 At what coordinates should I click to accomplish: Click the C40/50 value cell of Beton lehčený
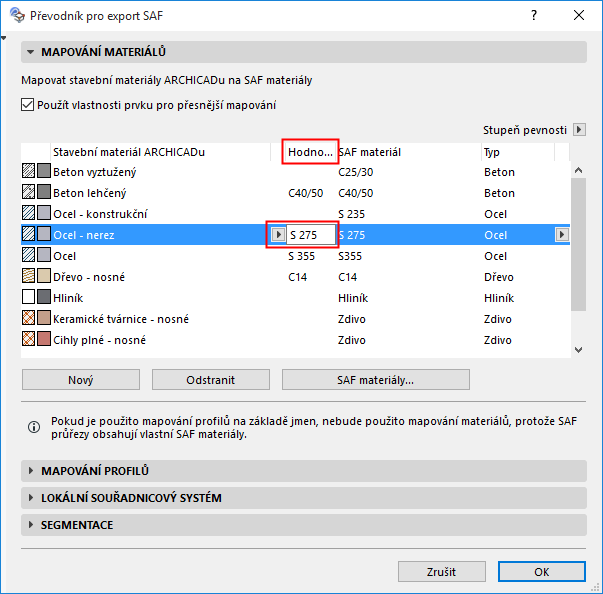tap(306, 193)
